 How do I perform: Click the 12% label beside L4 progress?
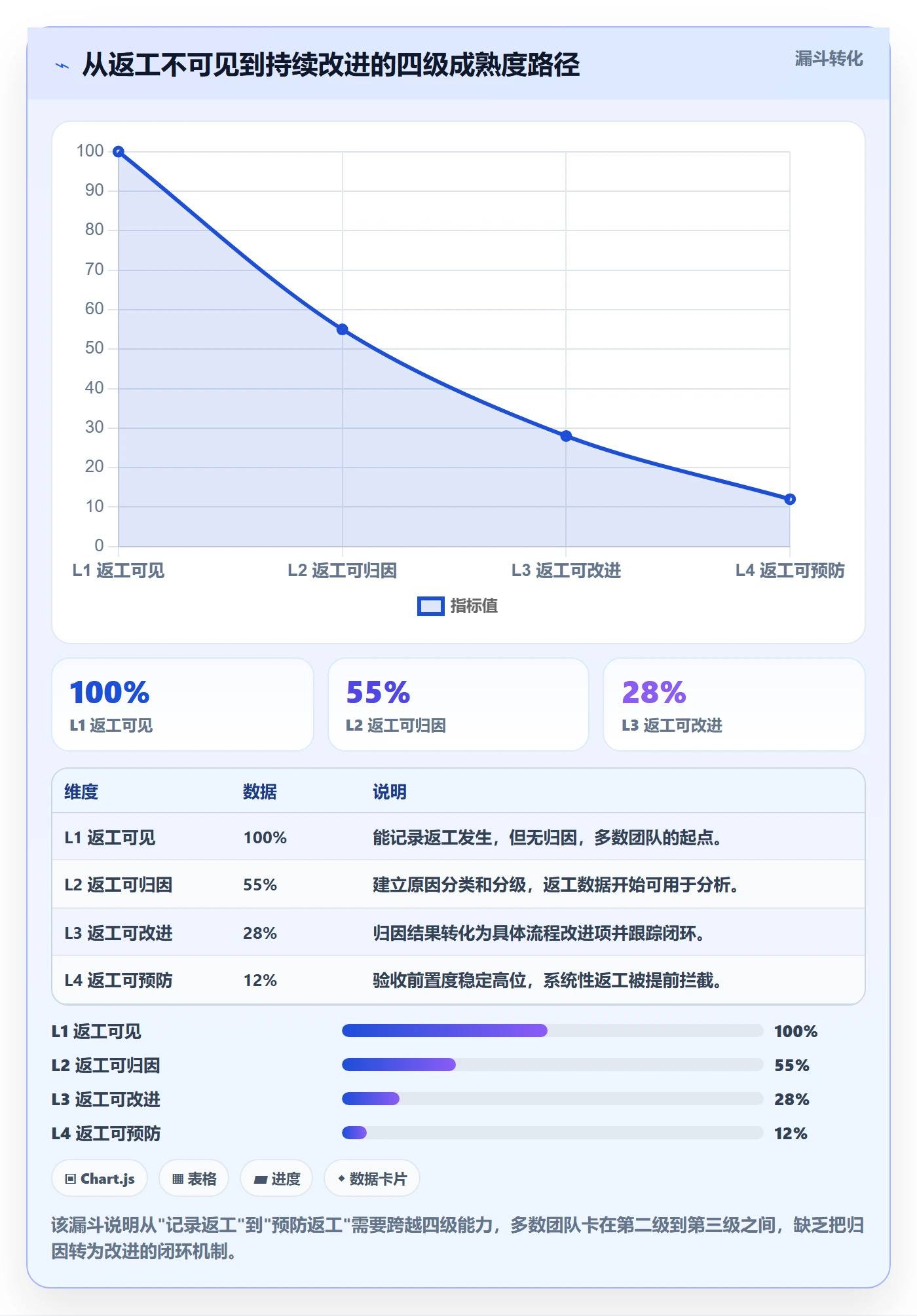pos(791,1133)
